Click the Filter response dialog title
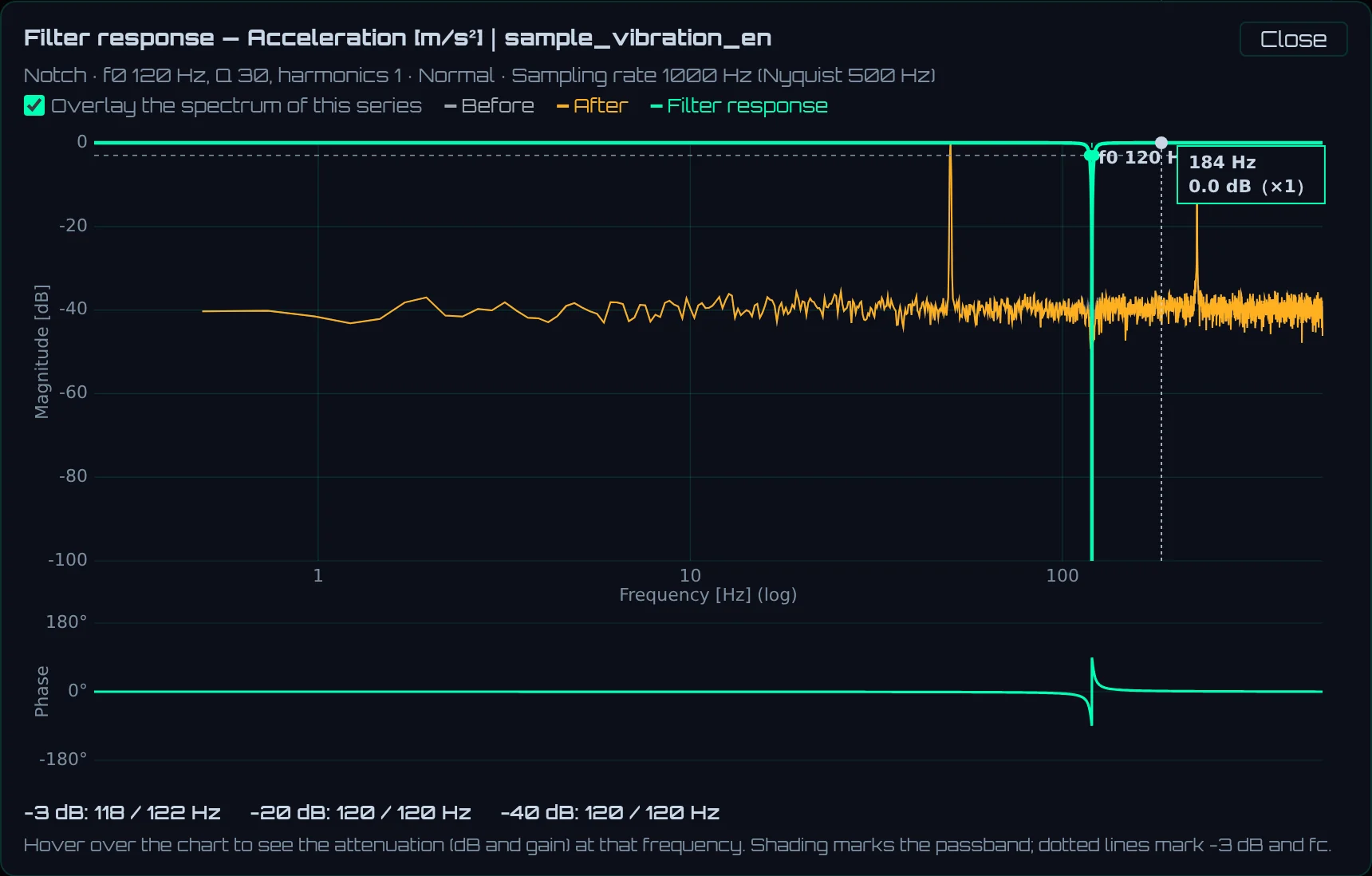The image size is (1372, 876). pos(397,37)
